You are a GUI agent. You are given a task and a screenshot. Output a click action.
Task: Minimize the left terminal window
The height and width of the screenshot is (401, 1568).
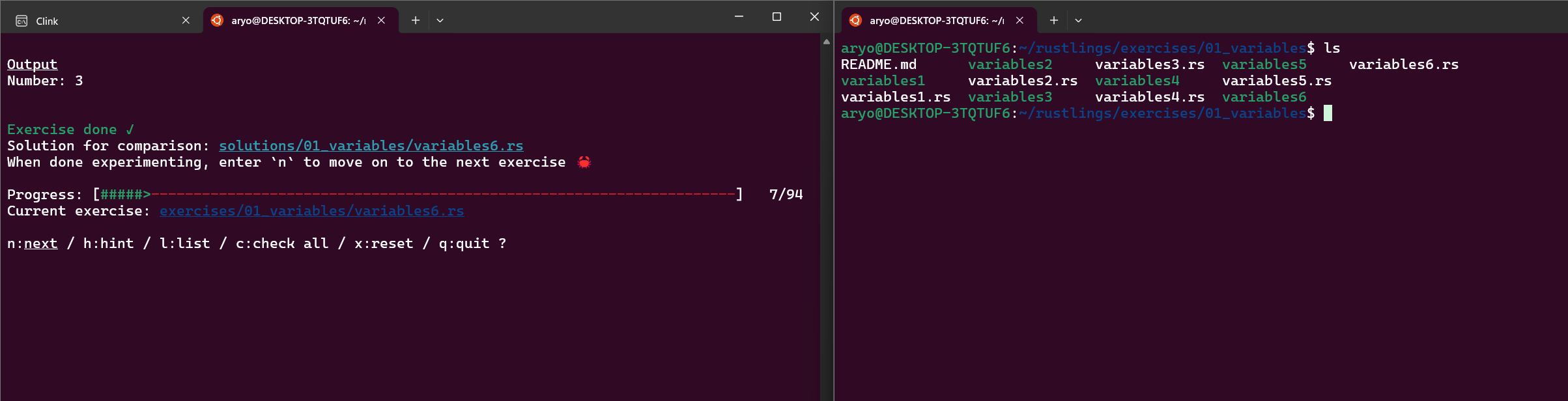739,17
